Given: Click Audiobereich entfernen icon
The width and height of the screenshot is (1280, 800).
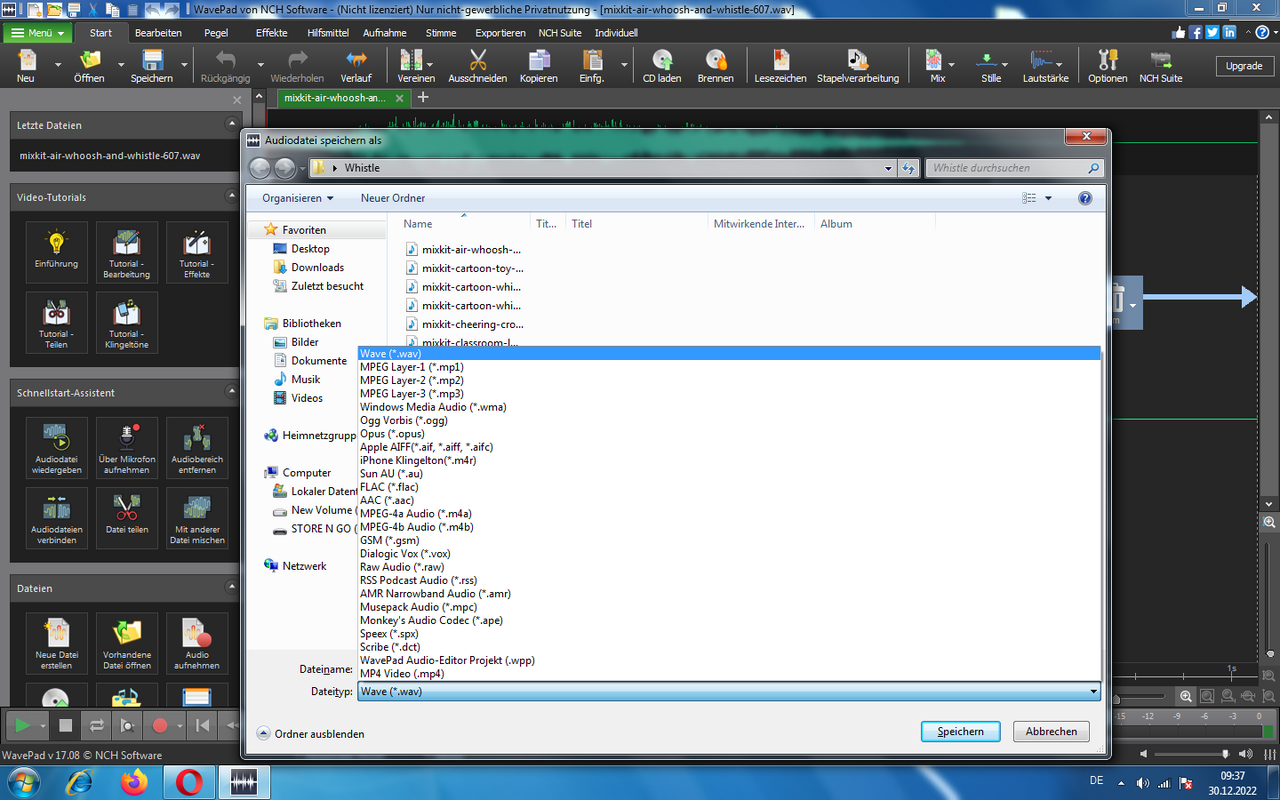Looking at the screenshot, I should pos(197,447).
